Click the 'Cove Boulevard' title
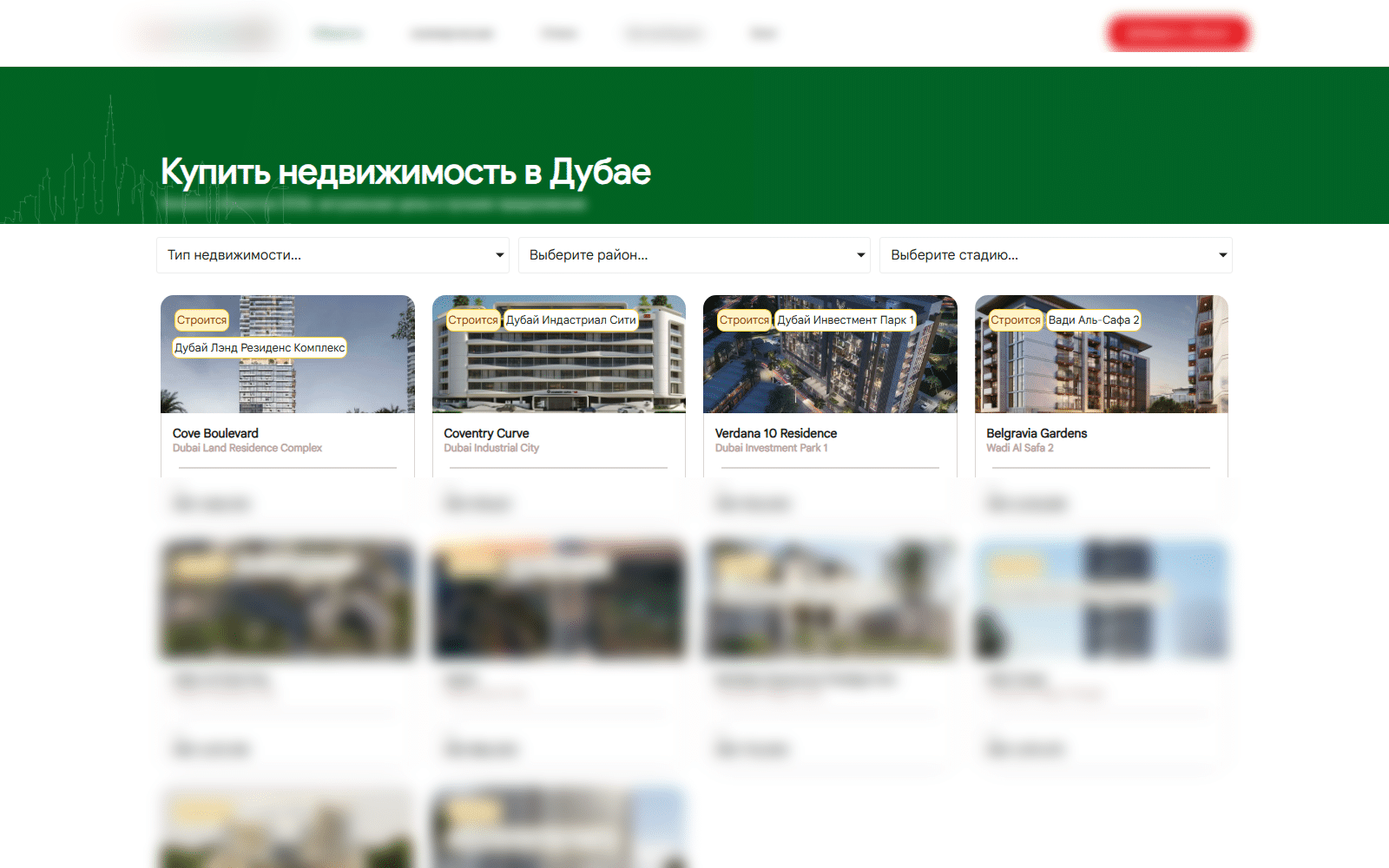1389x868 pixels. pos(215,433)
